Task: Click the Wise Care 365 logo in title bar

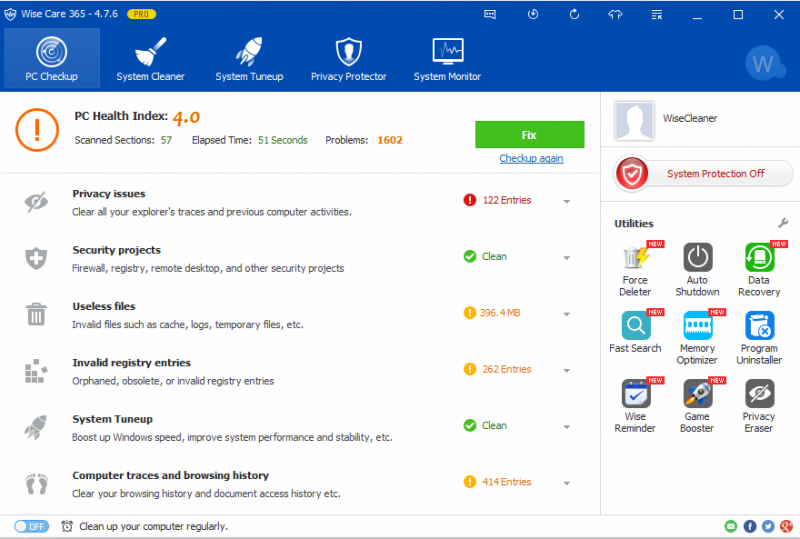Action: click(10, 14)
